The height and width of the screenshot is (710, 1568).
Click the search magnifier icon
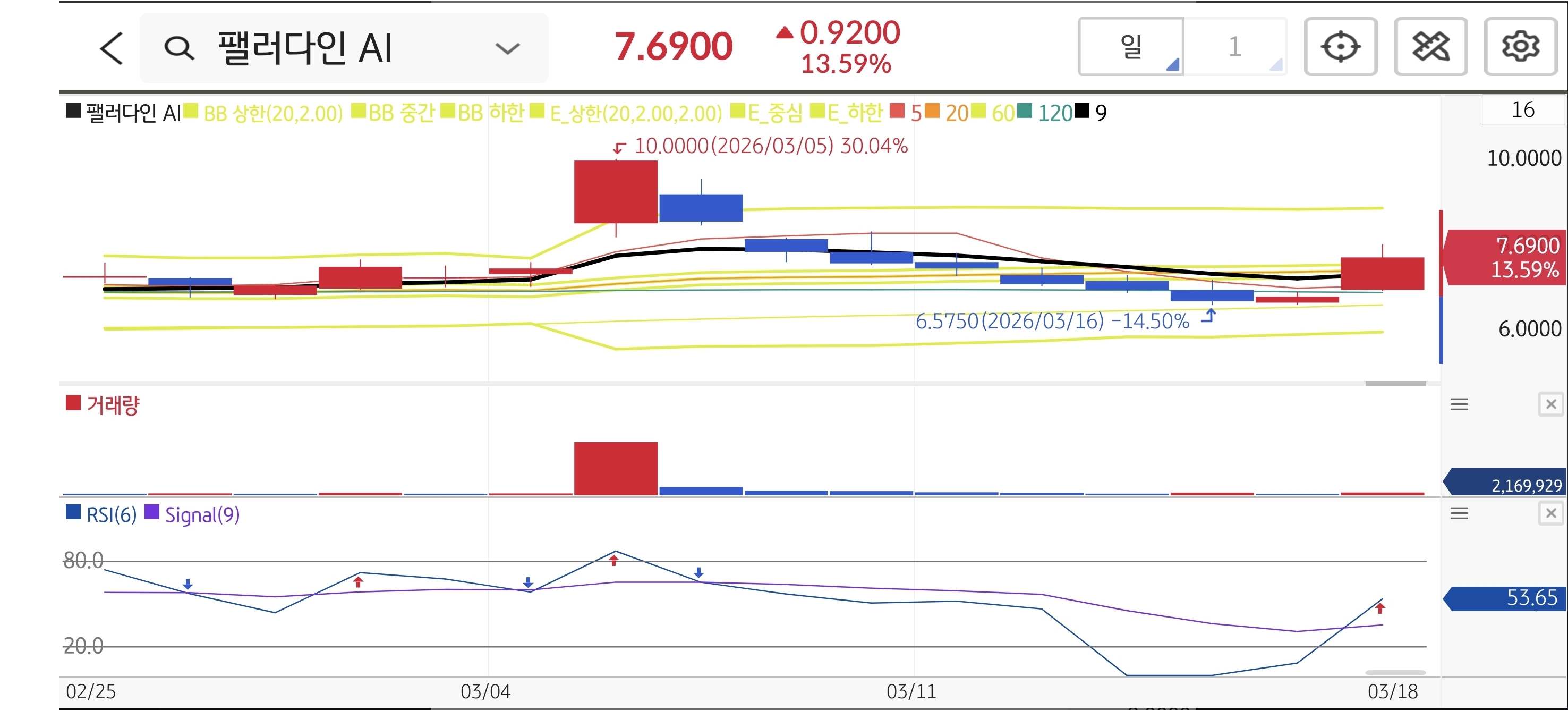click(179, 47)
